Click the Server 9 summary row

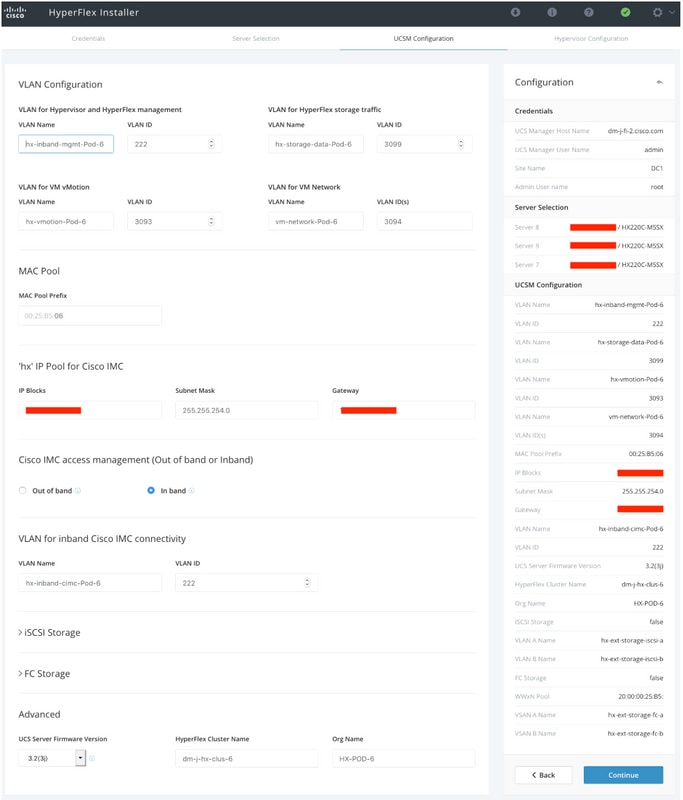coord(589,246)
